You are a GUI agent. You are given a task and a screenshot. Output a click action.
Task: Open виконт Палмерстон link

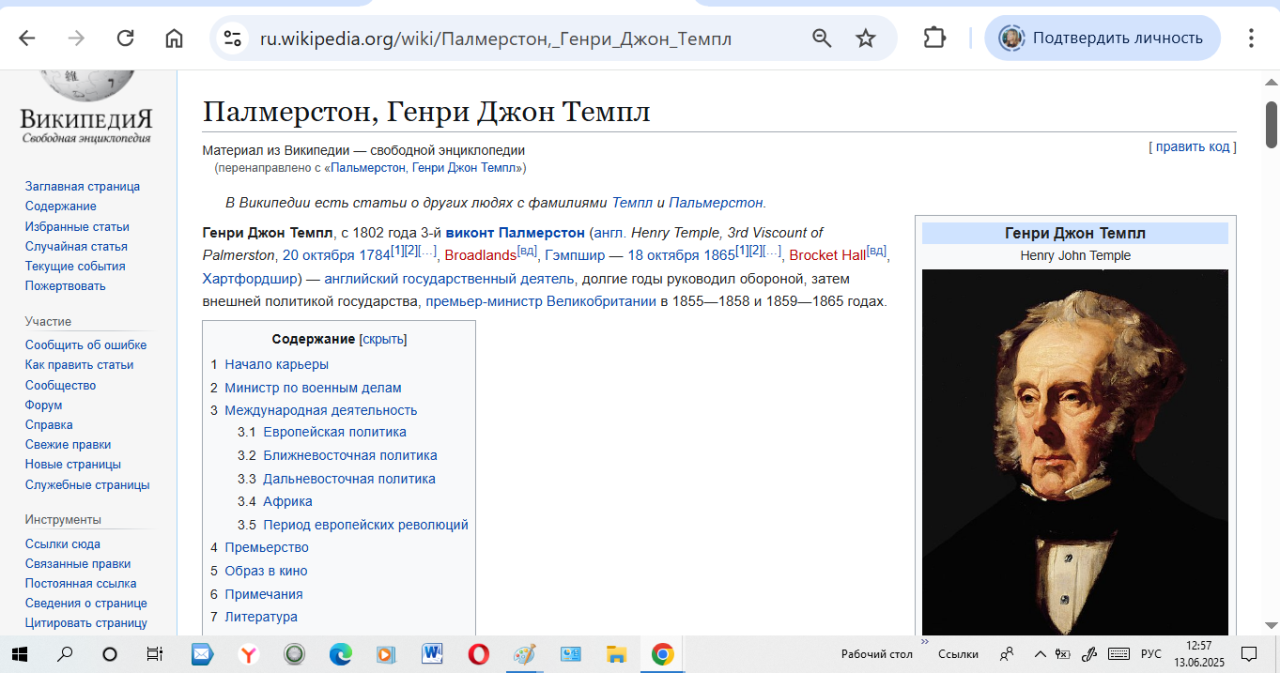pos(515,233)
